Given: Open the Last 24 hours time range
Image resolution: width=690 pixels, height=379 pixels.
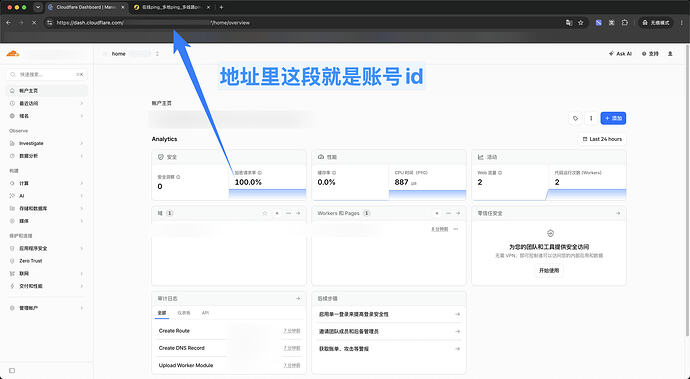Looking at the screenshot, I should click(x=602, y=139).
